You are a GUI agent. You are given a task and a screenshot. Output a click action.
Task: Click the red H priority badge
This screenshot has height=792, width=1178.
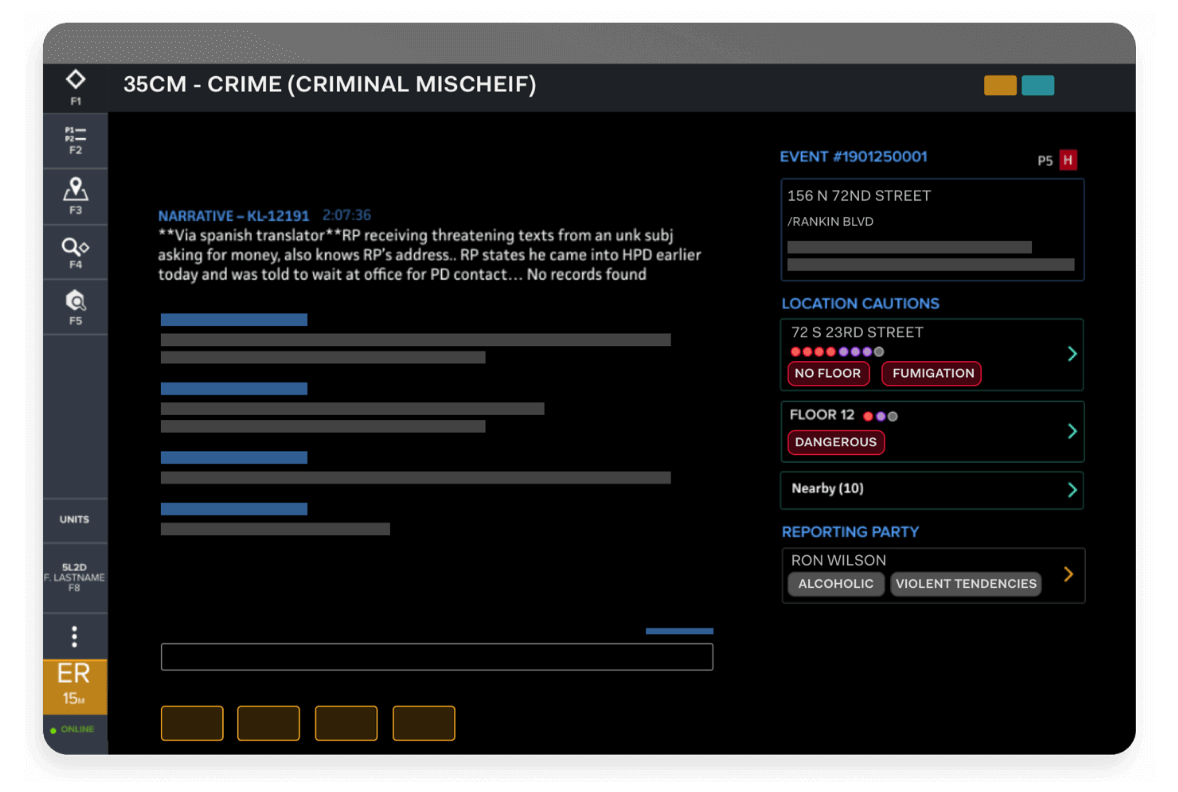tap(1069, 158)
